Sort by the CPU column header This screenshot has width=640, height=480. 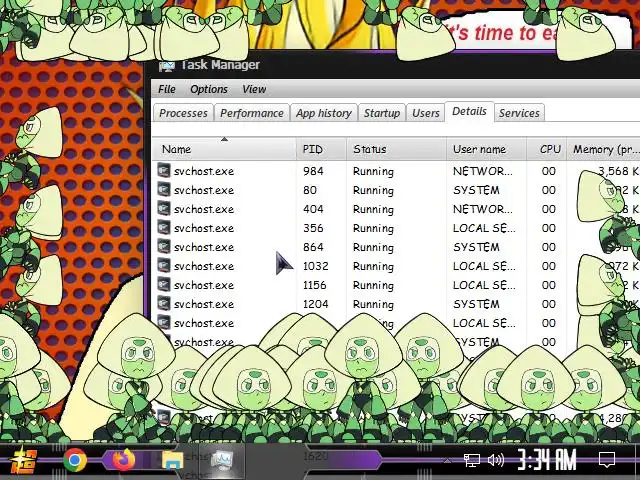tap(547, 149)
